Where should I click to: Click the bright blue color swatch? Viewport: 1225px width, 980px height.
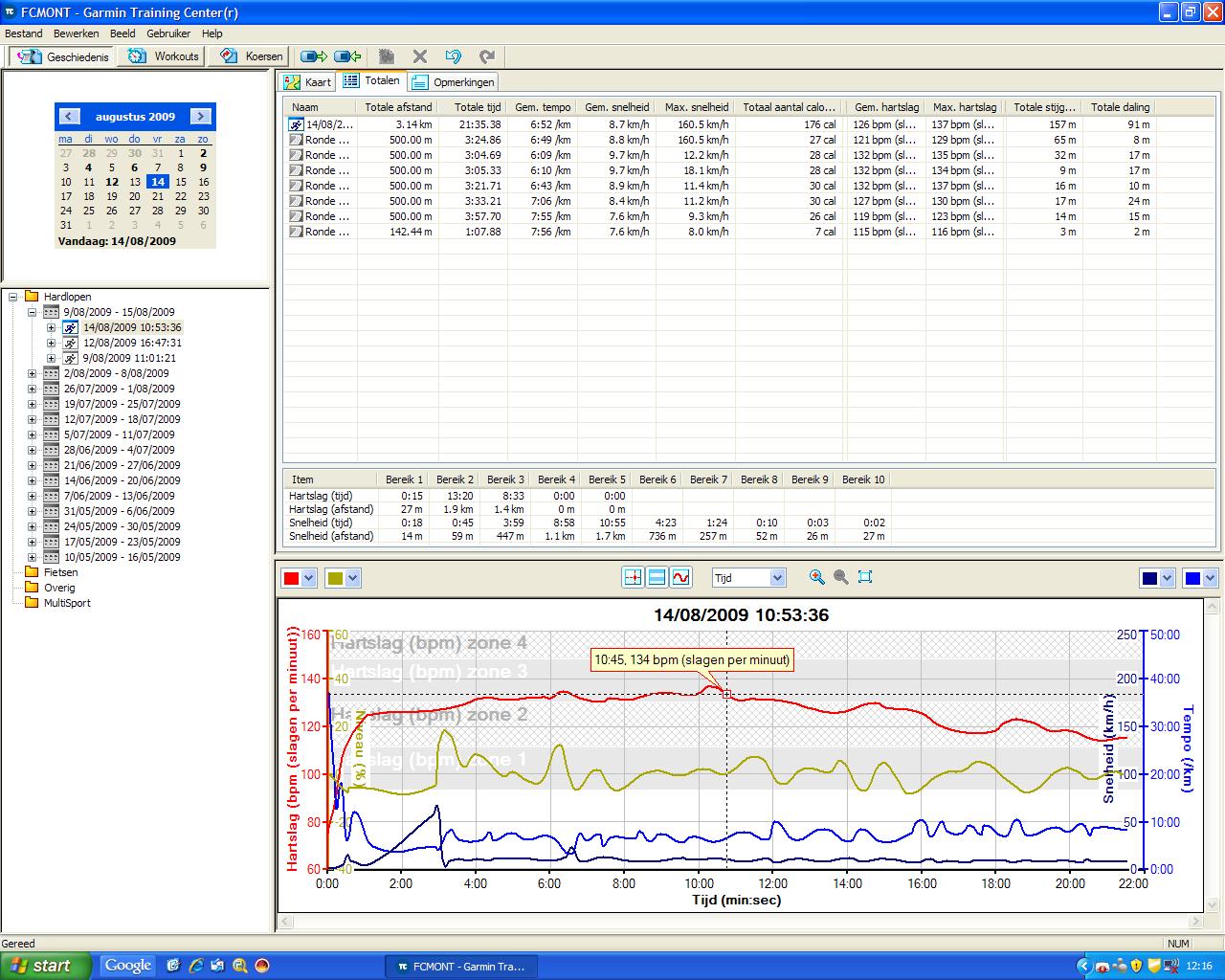pos(1193,578)
